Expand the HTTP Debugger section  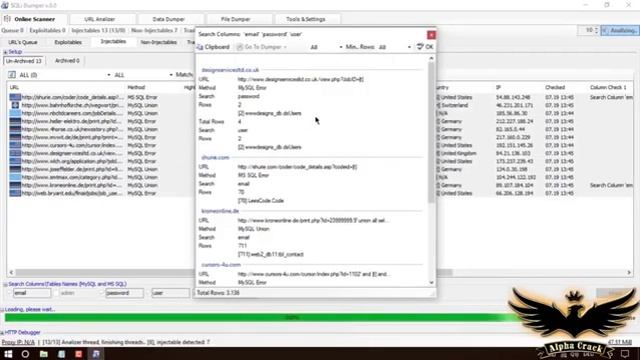[2, 333]
